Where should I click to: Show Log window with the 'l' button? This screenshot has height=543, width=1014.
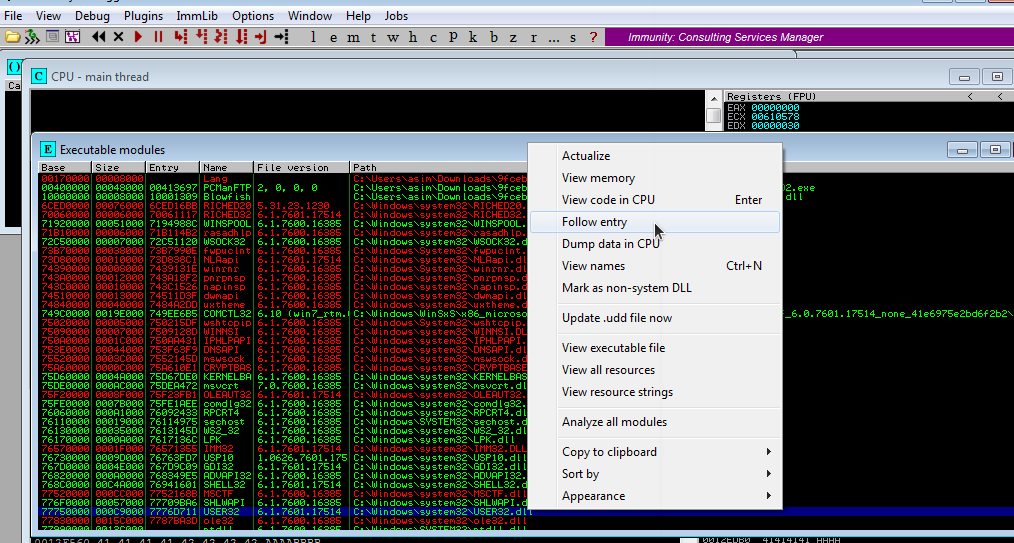point(313,37)
